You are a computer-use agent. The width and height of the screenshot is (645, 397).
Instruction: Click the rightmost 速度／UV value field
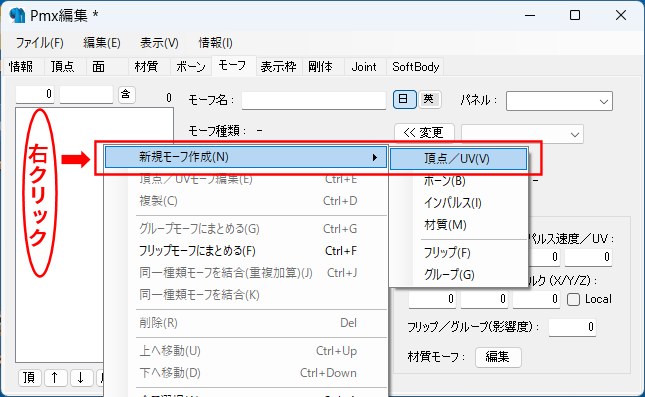coord(588,257)
